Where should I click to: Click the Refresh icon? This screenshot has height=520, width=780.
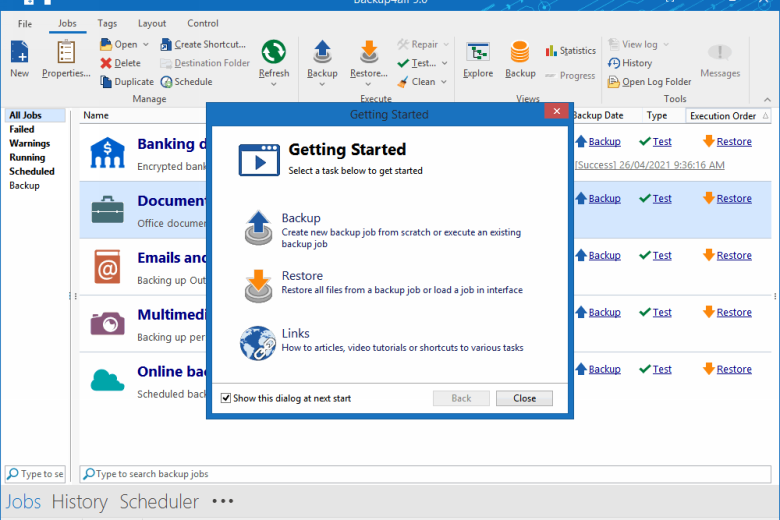pyautogui.click(x=274, y=52)
